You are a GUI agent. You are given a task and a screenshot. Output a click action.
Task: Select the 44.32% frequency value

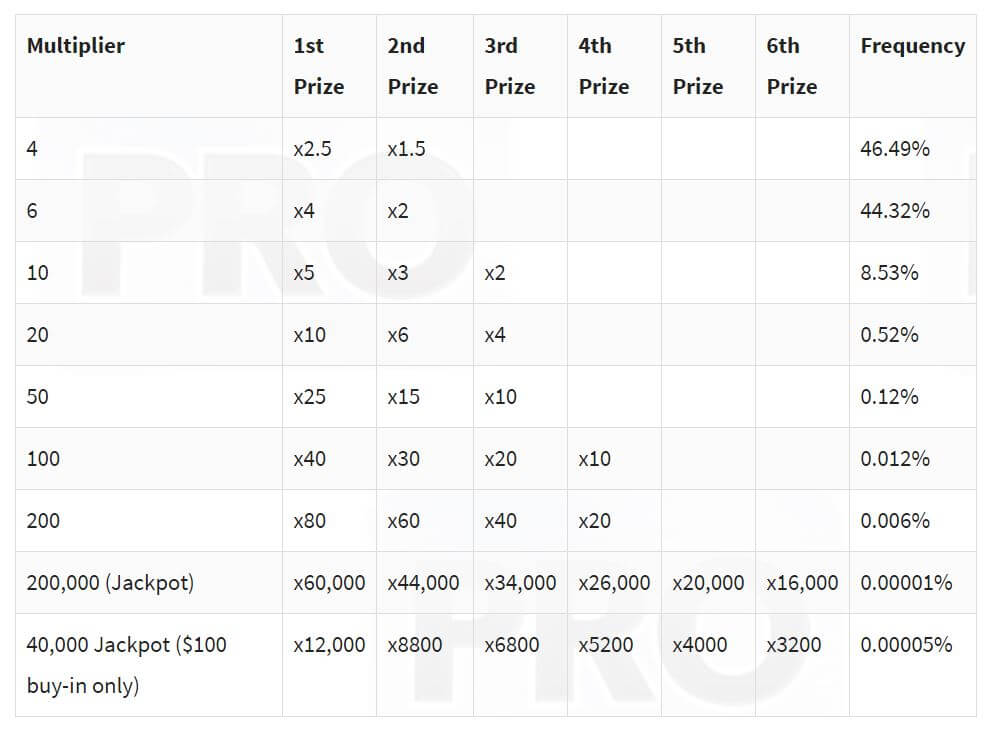point(895,211)
